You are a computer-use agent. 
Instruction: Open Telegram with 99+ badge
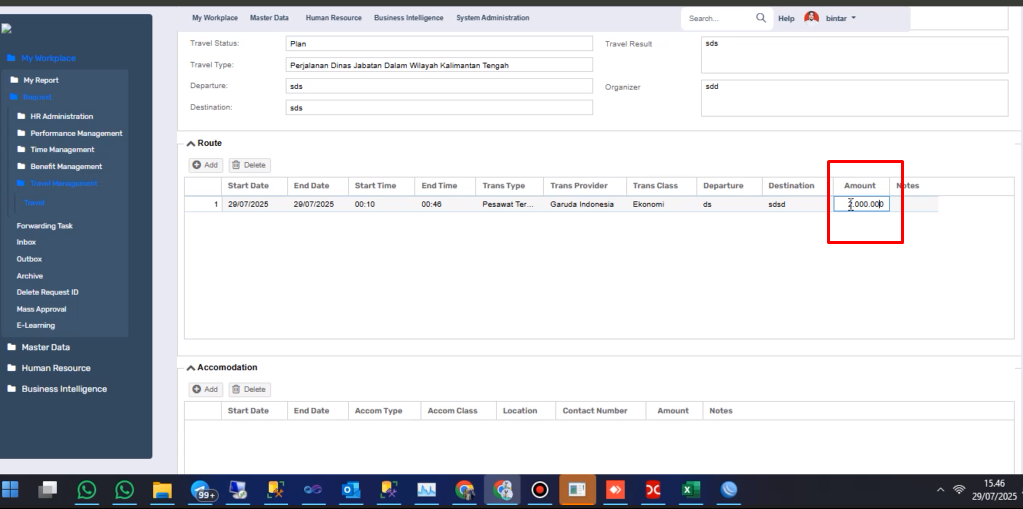[202, 490]
